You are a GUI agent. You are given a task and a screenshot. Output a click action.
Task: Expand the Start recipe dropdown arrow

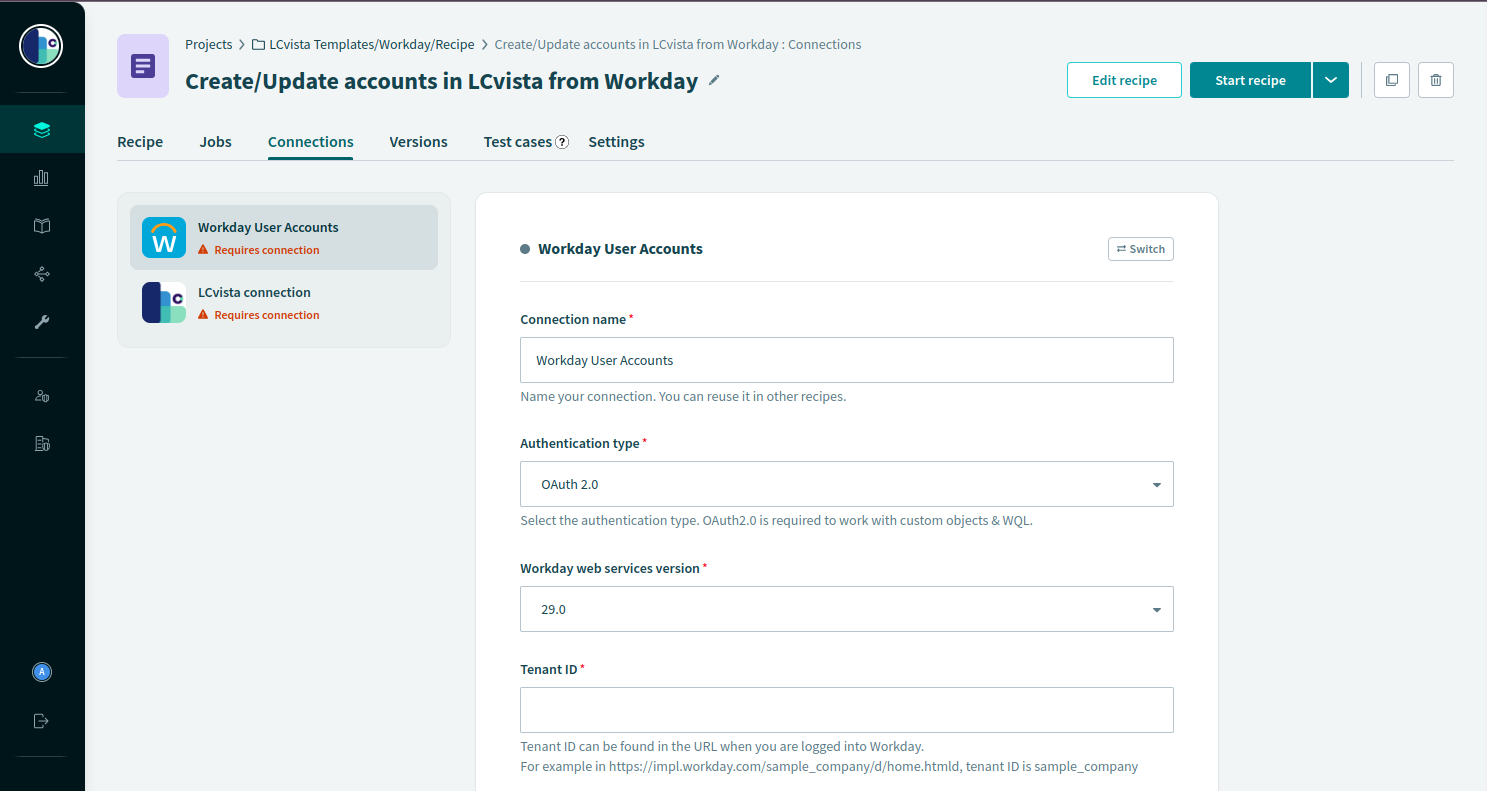(1330, 80)
